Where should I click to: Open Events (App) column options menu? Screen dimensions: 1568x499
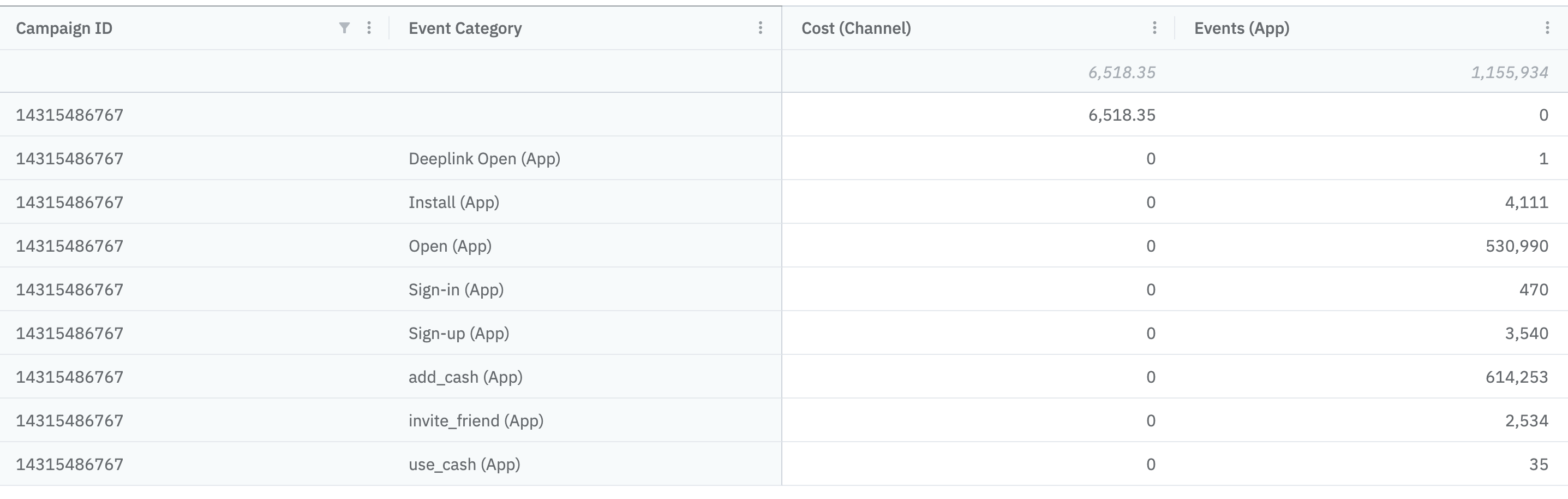1547,28
